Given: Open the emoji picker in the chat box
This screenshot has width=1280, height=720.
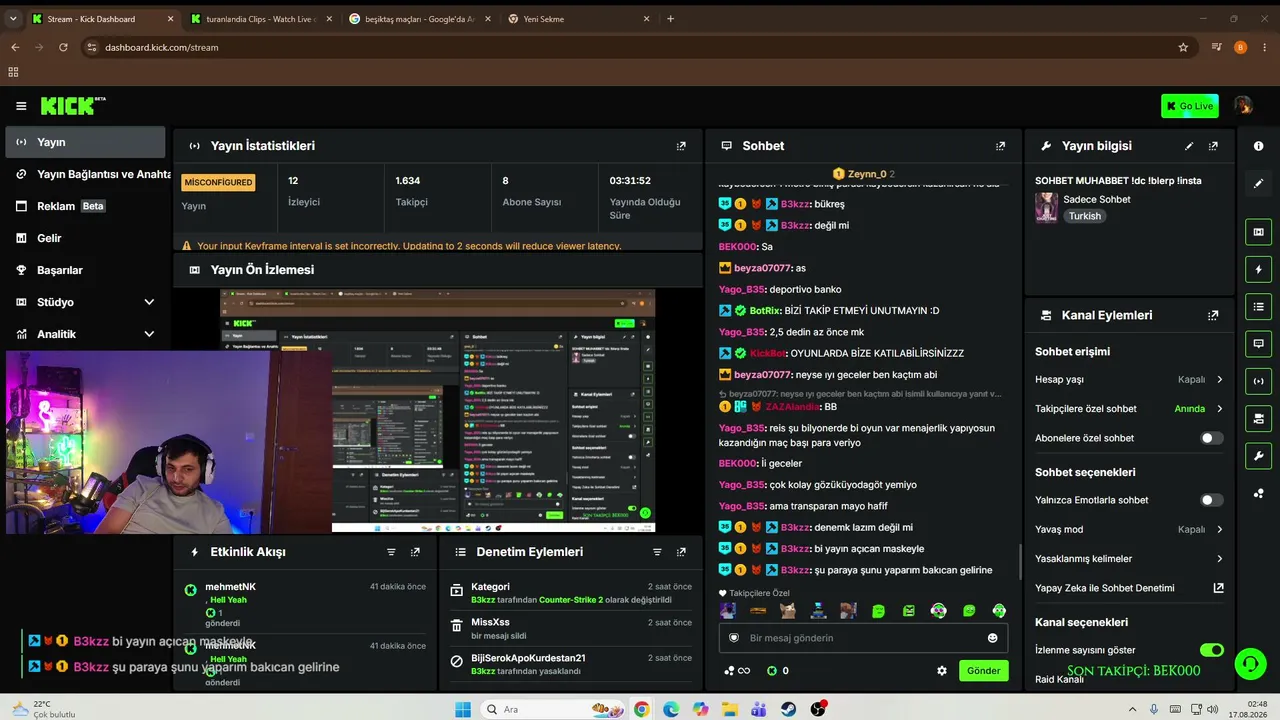Looking at the screenshot, I should (992, 638).
